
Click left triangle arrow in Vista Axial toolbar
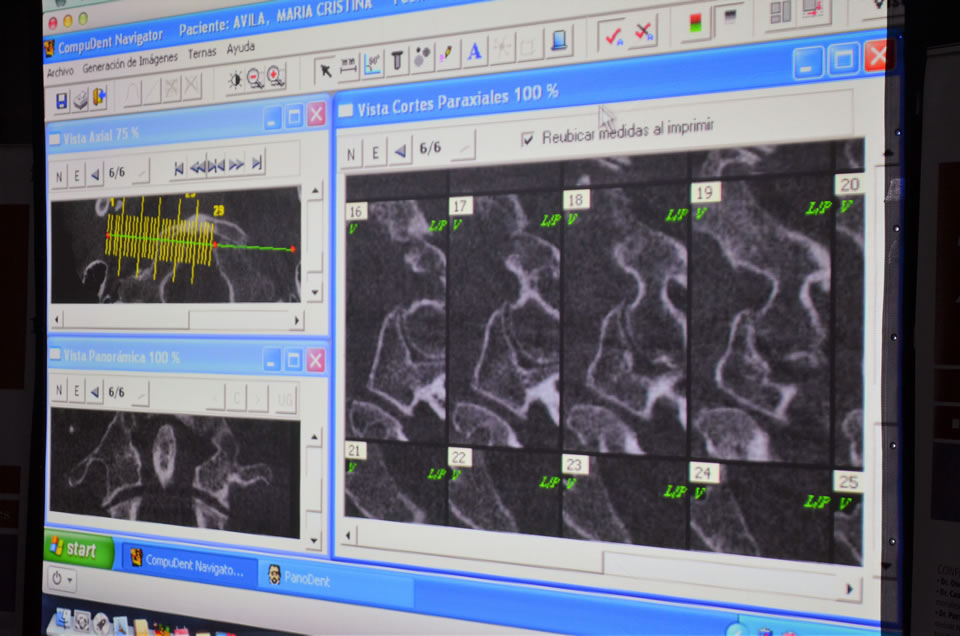point(94,174)
